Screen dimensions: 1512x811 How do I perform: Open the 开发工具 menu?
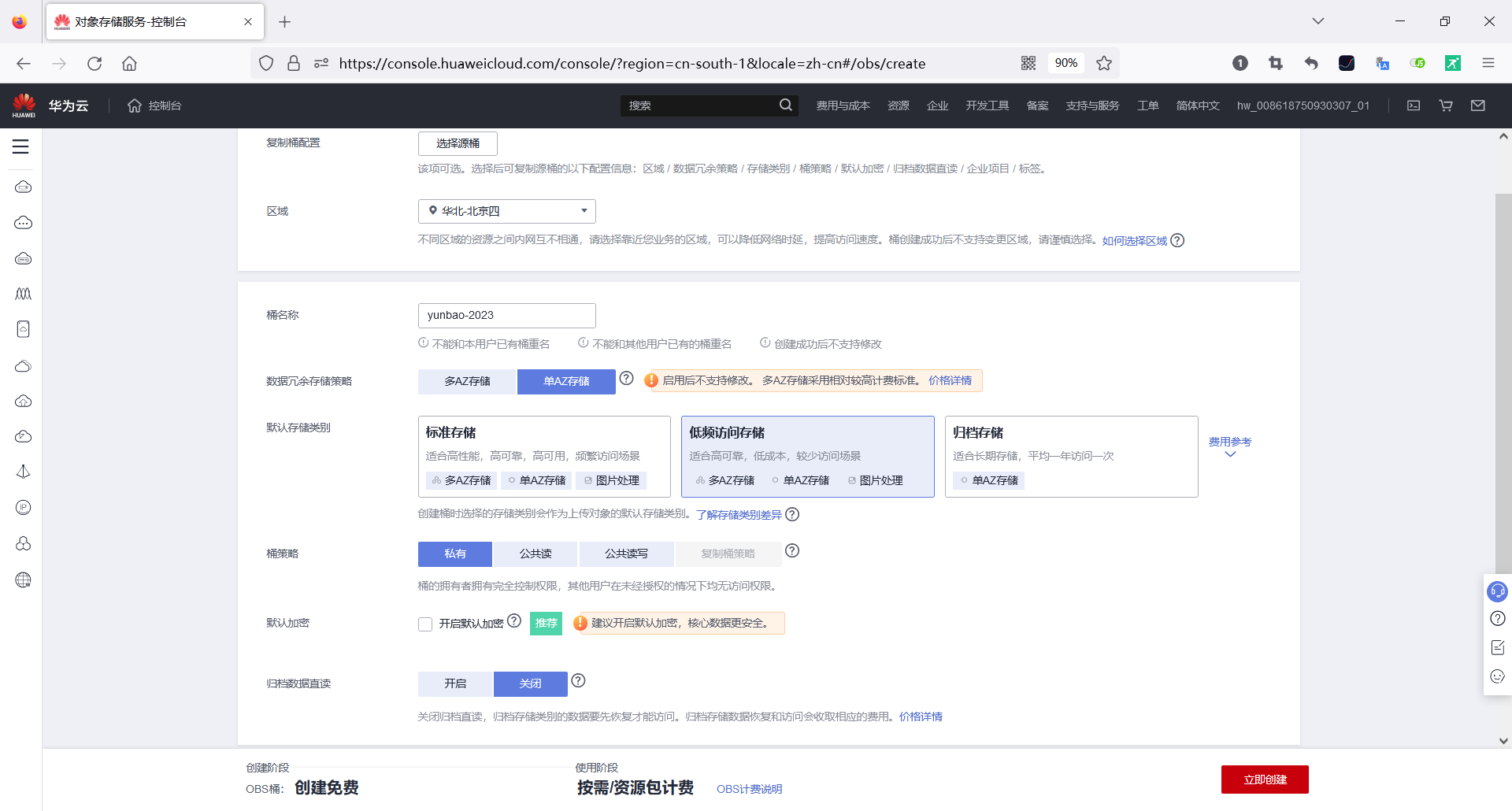pos(988,106)
